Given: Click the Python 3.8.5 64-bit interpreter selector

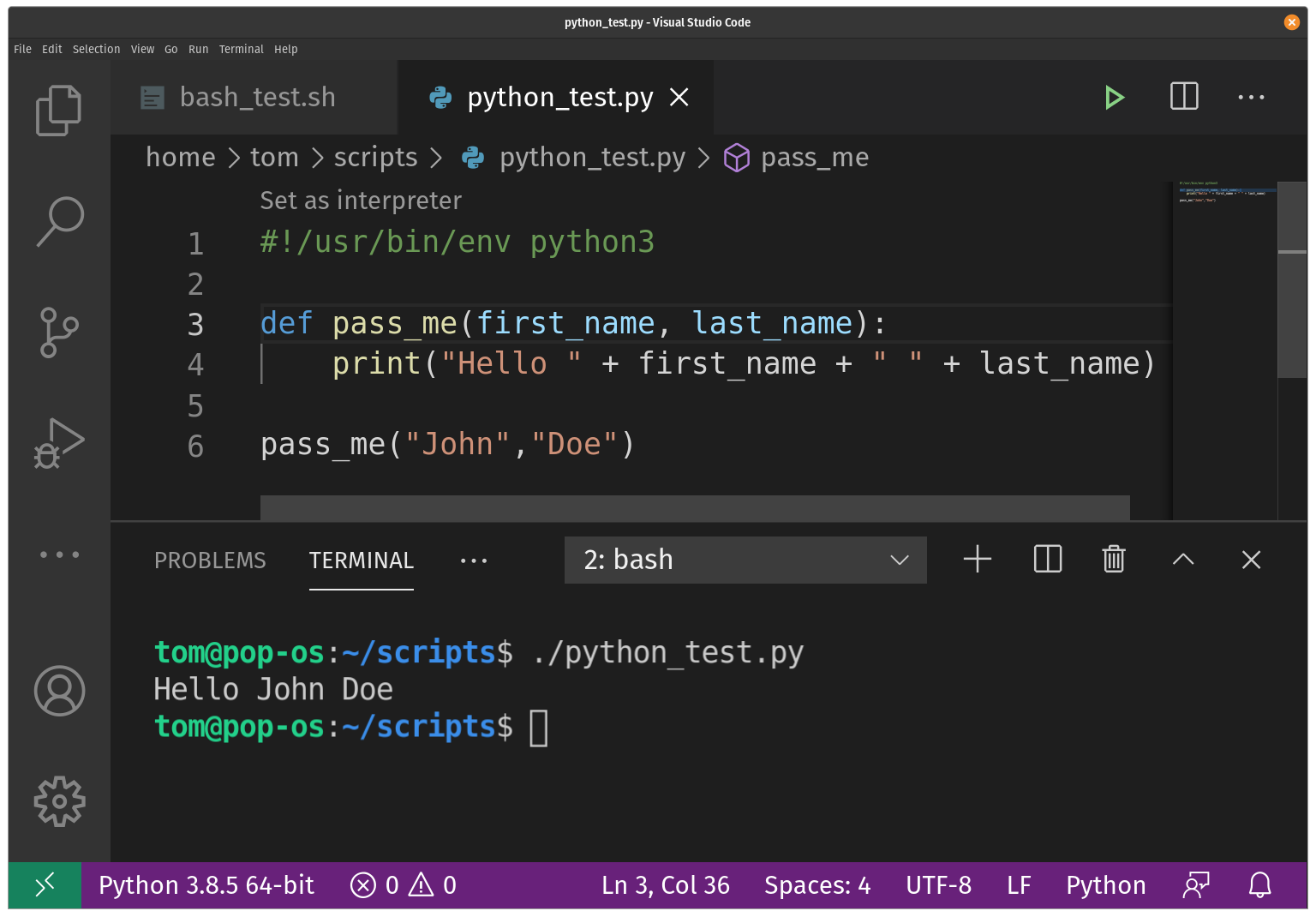Looking at the screenshot, I should tap(206, 885).
